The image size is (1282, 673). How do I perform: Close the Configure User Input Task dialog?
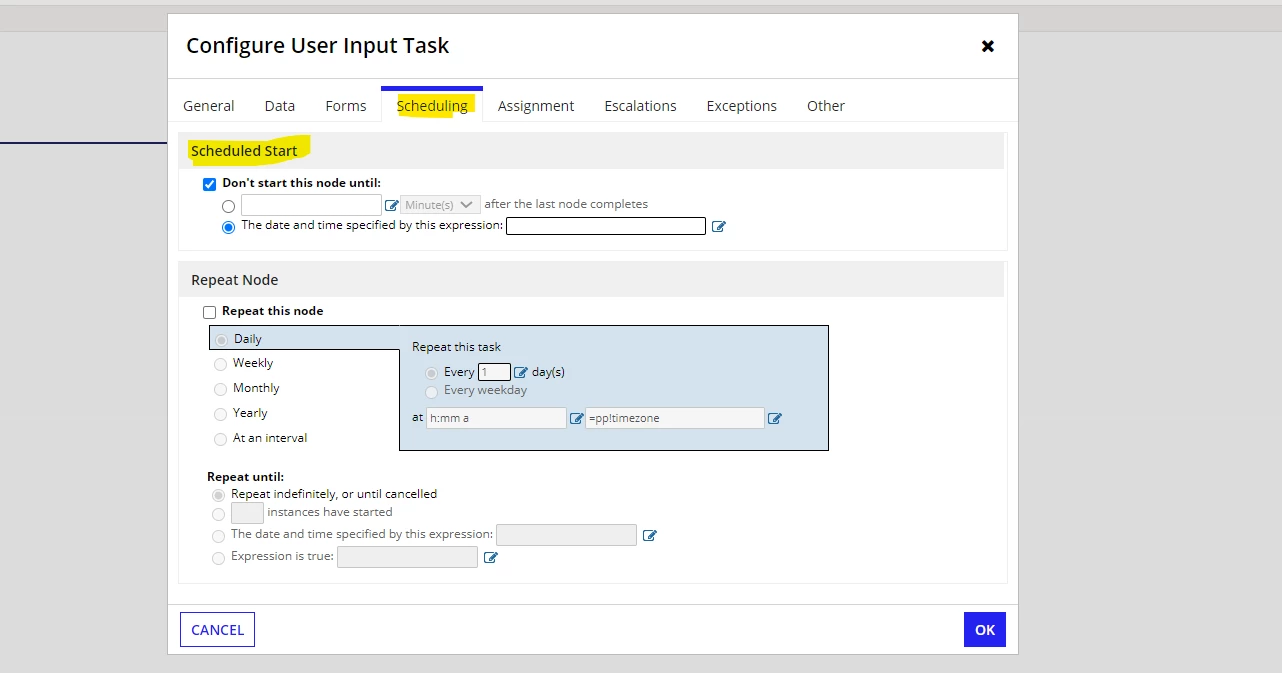pos(987,46)
